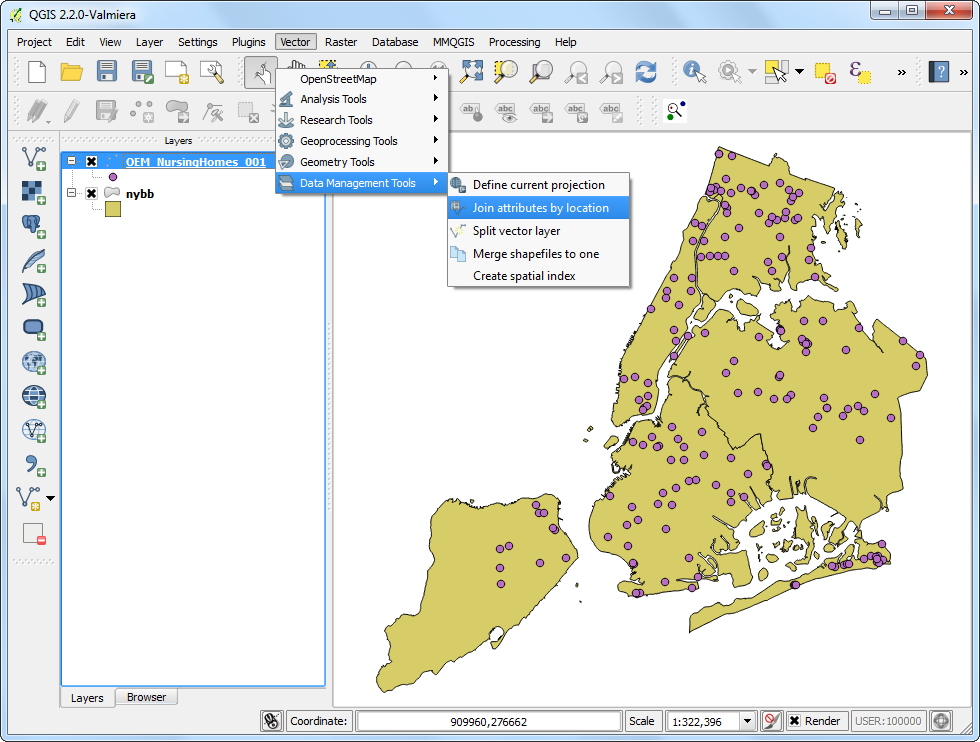Screen dimensions: 980x742
Task: Refresh the map canvas
Action: 646,72
